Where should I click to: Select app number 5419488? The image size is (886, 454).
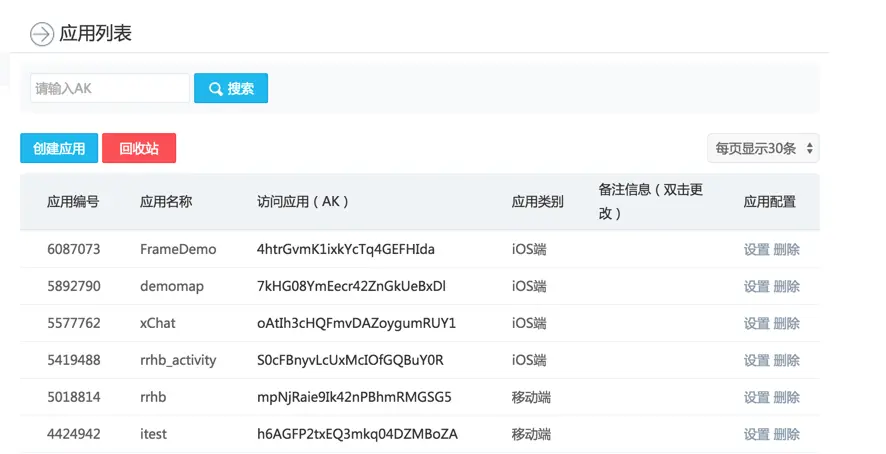73,360
